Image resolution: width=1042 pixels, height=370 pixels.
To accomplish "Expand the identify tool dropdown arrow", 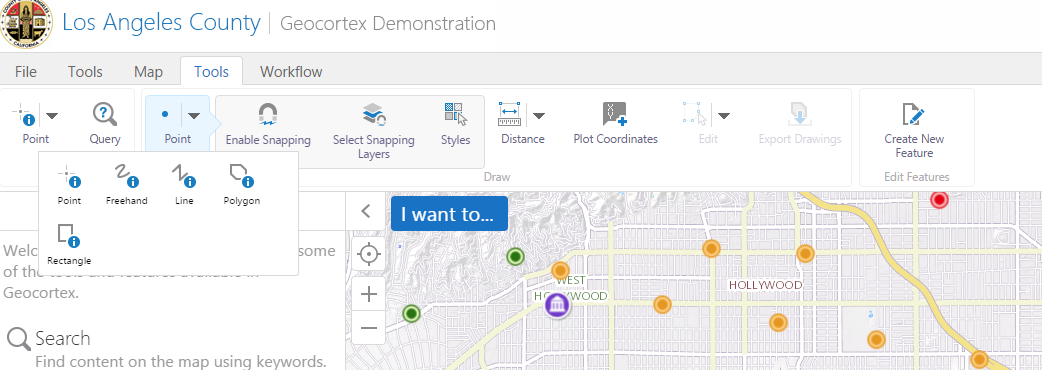I will [51, 116].
